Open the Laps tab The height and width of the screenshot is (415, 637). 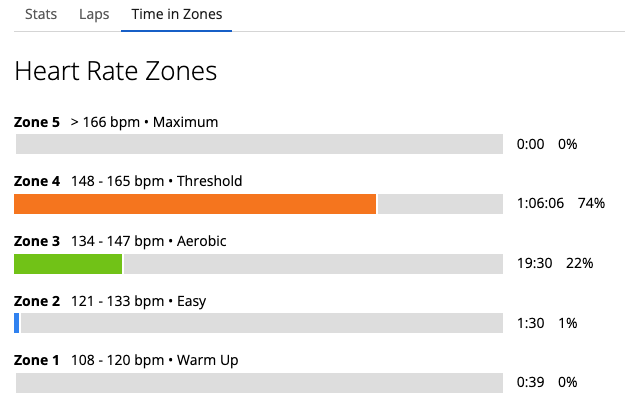click(x=94, y=15)
